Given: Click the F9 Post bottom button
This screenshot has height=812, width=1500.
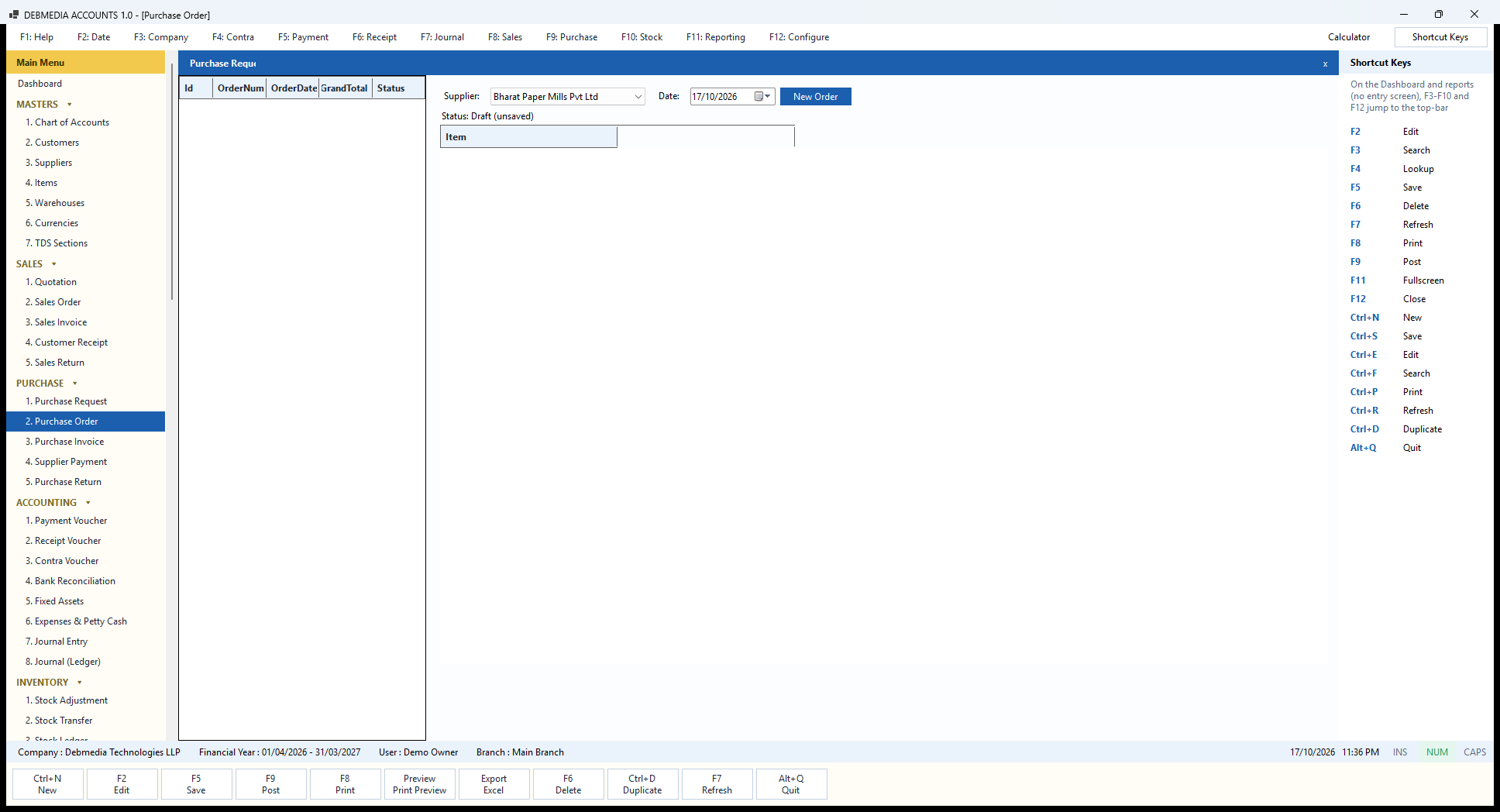Looking at the screenshot, I should tap(270, 784).
